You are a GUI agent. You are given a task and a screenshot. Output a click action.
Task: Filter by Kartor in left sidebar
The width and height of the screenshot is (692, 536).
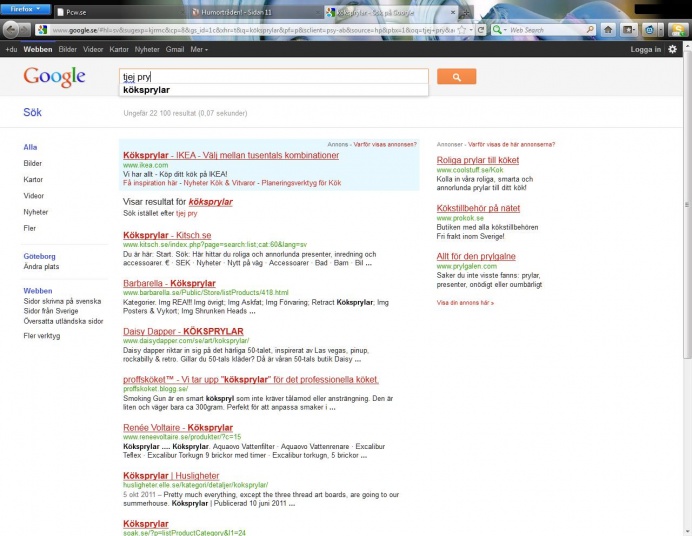pos(33,180)
